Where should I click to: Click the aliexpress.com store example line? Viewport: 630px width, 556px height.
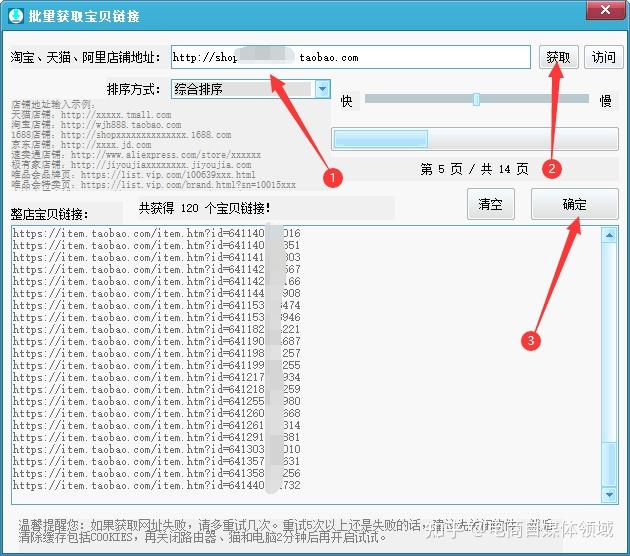point(136,155)
